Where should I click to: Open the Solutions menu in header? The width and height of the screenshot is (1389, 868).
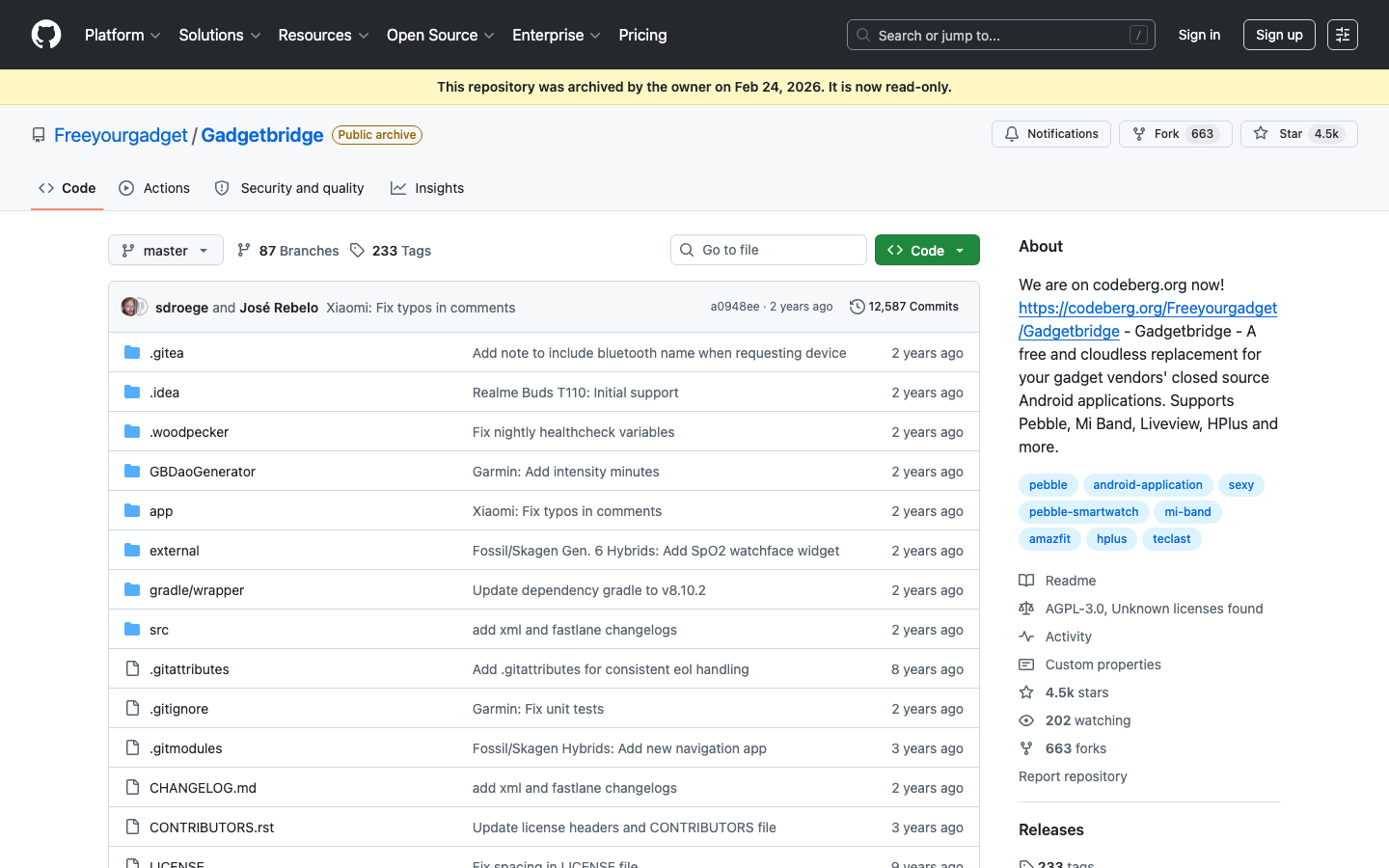(x=220, y=35)
